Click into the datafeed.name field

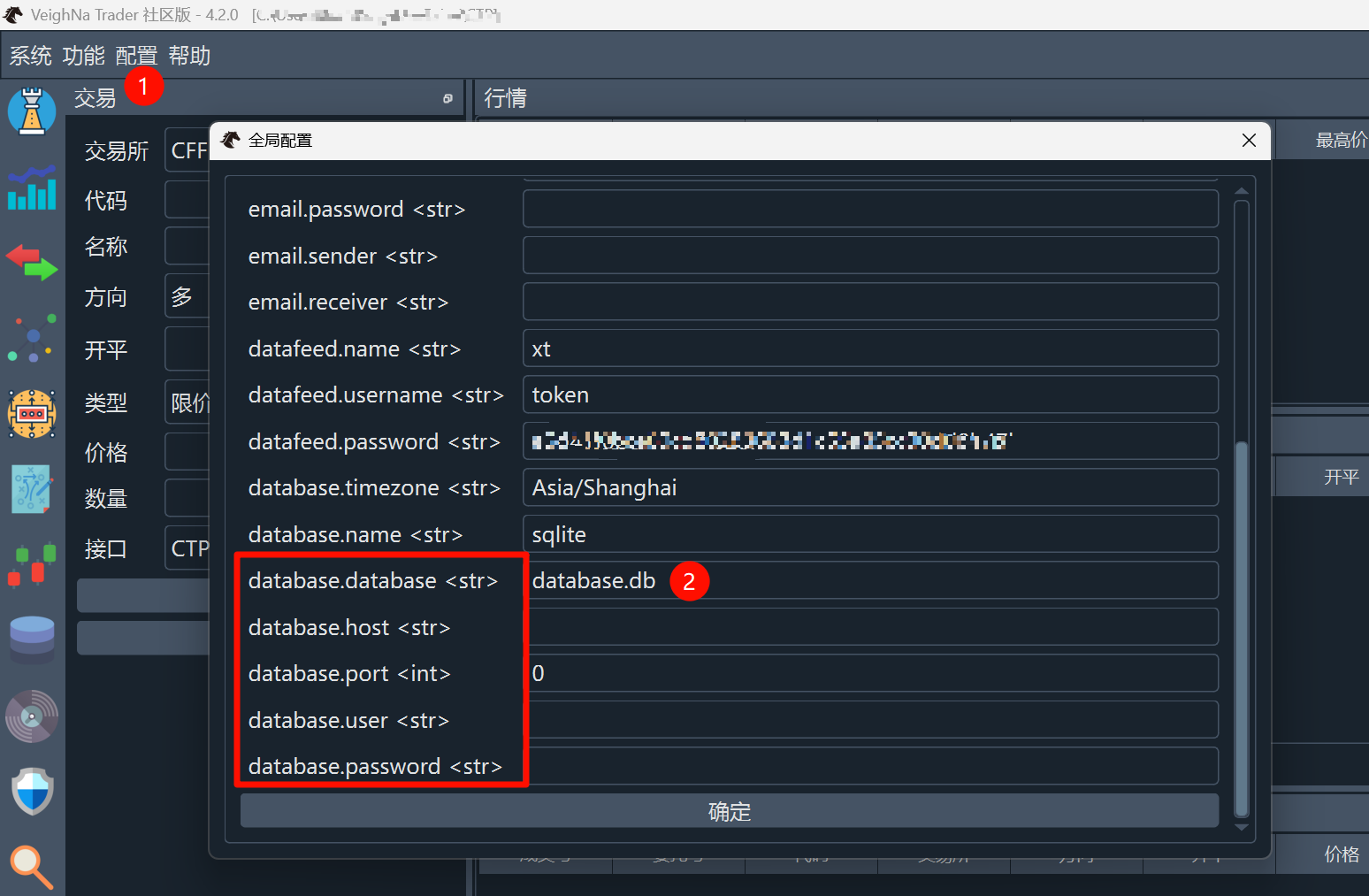871,348
